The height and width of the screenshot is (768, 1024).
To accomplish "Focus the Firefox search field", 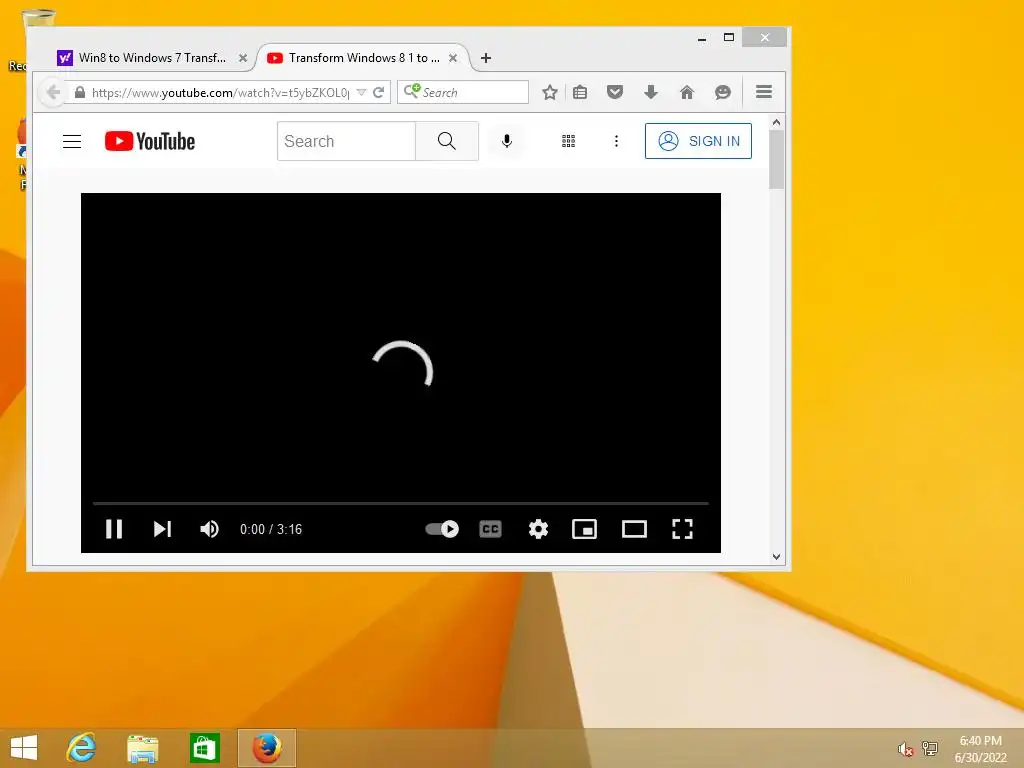I will point(473,92).
